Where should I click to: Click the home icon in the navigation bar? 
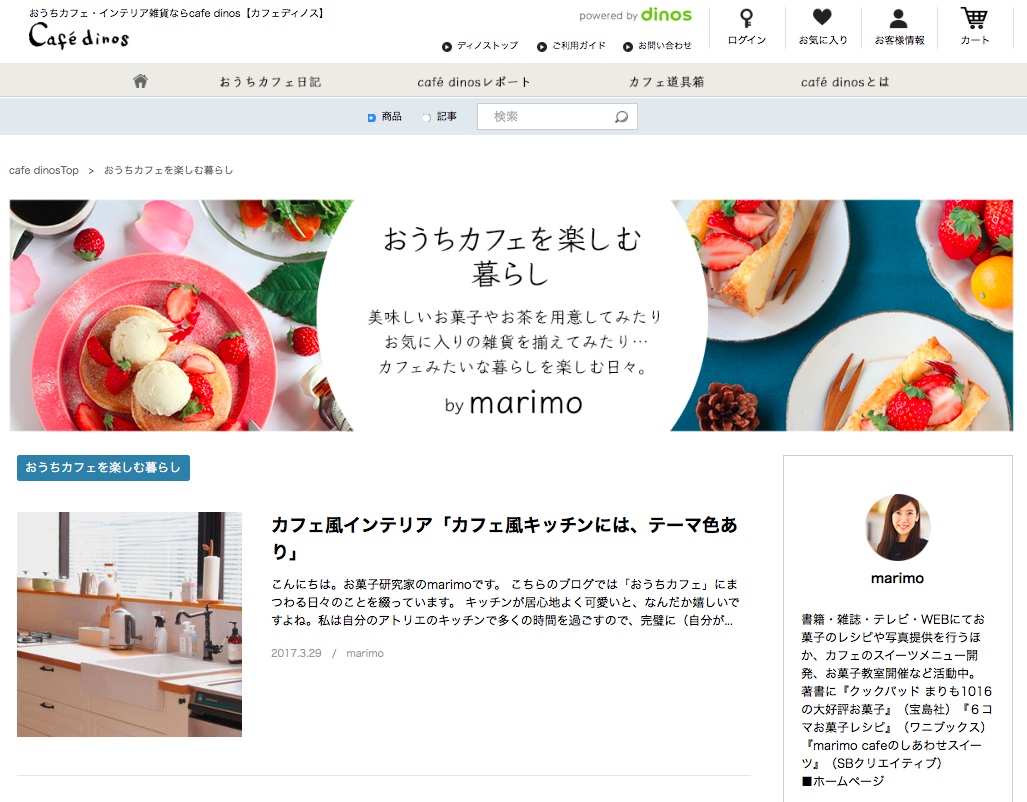(140, 80)
